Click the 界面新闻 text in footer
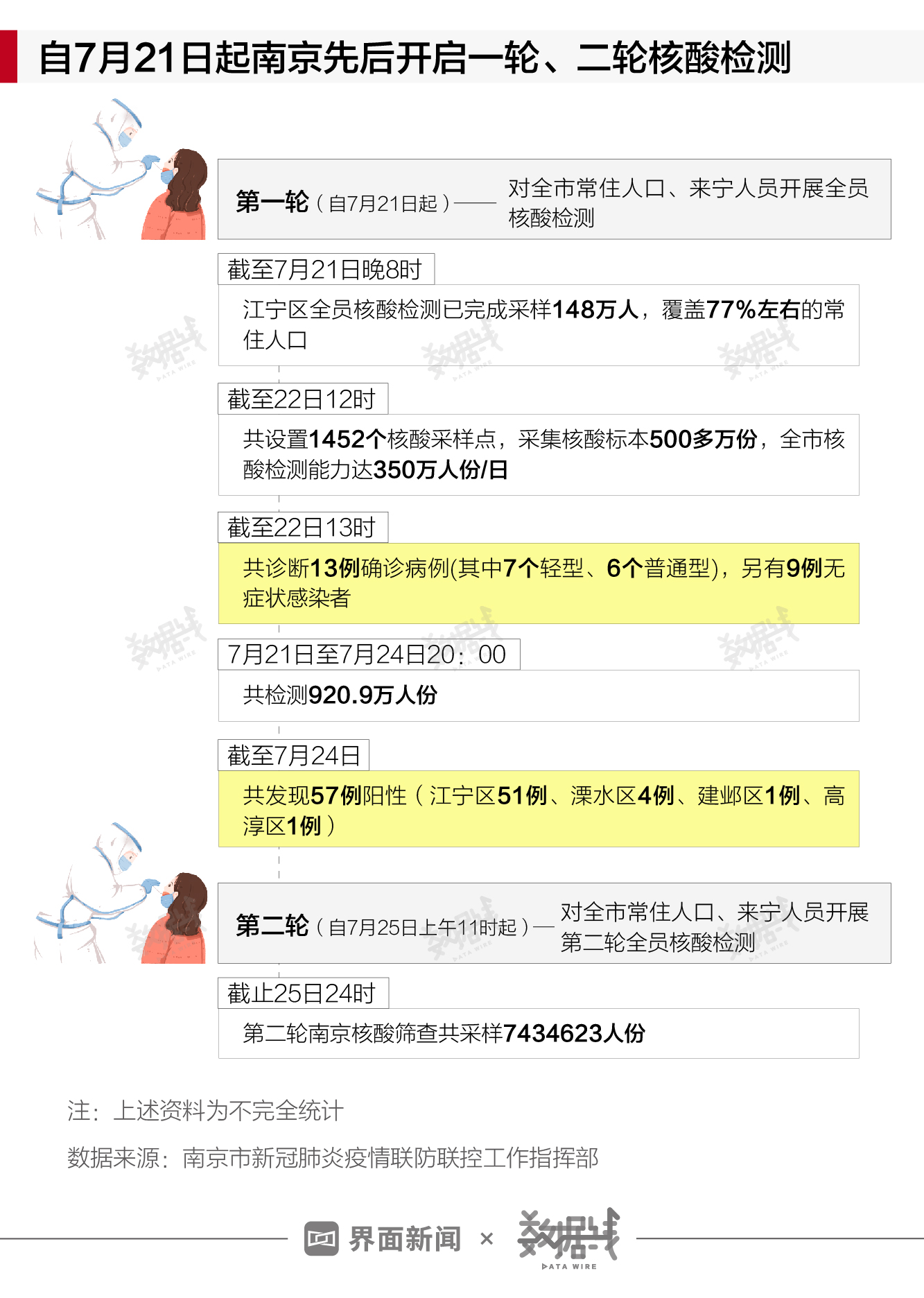This screenshot has width=924, height=1298. 405,1239
